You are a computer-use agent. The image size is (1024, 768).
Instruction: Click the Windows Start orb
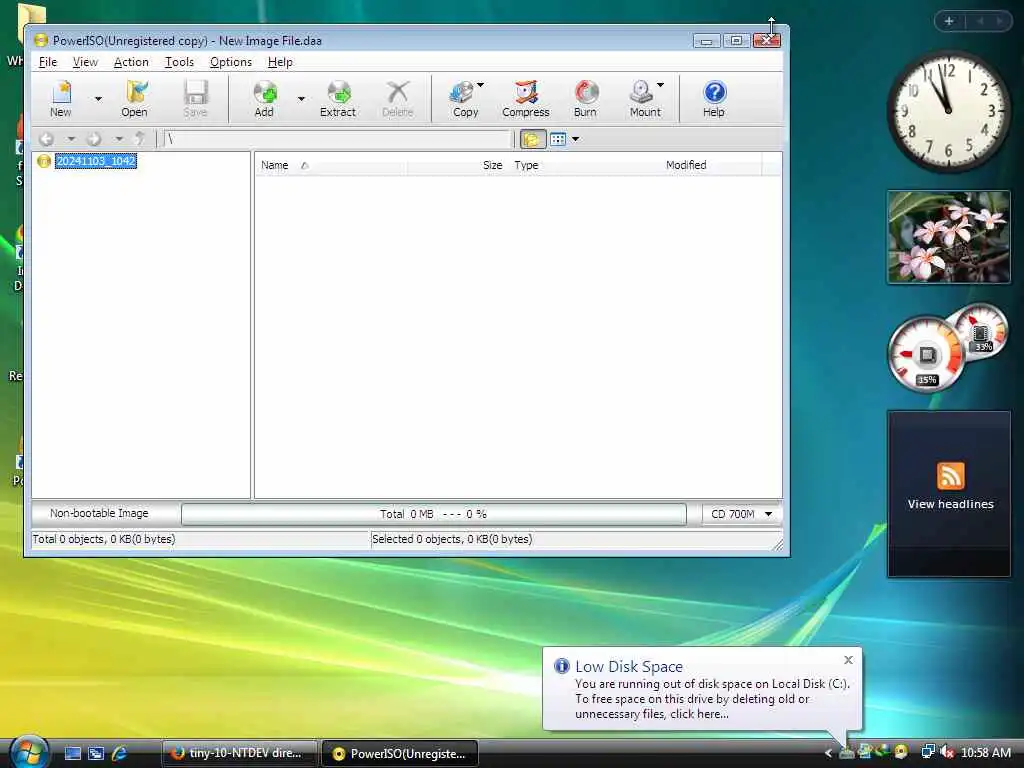27,752
